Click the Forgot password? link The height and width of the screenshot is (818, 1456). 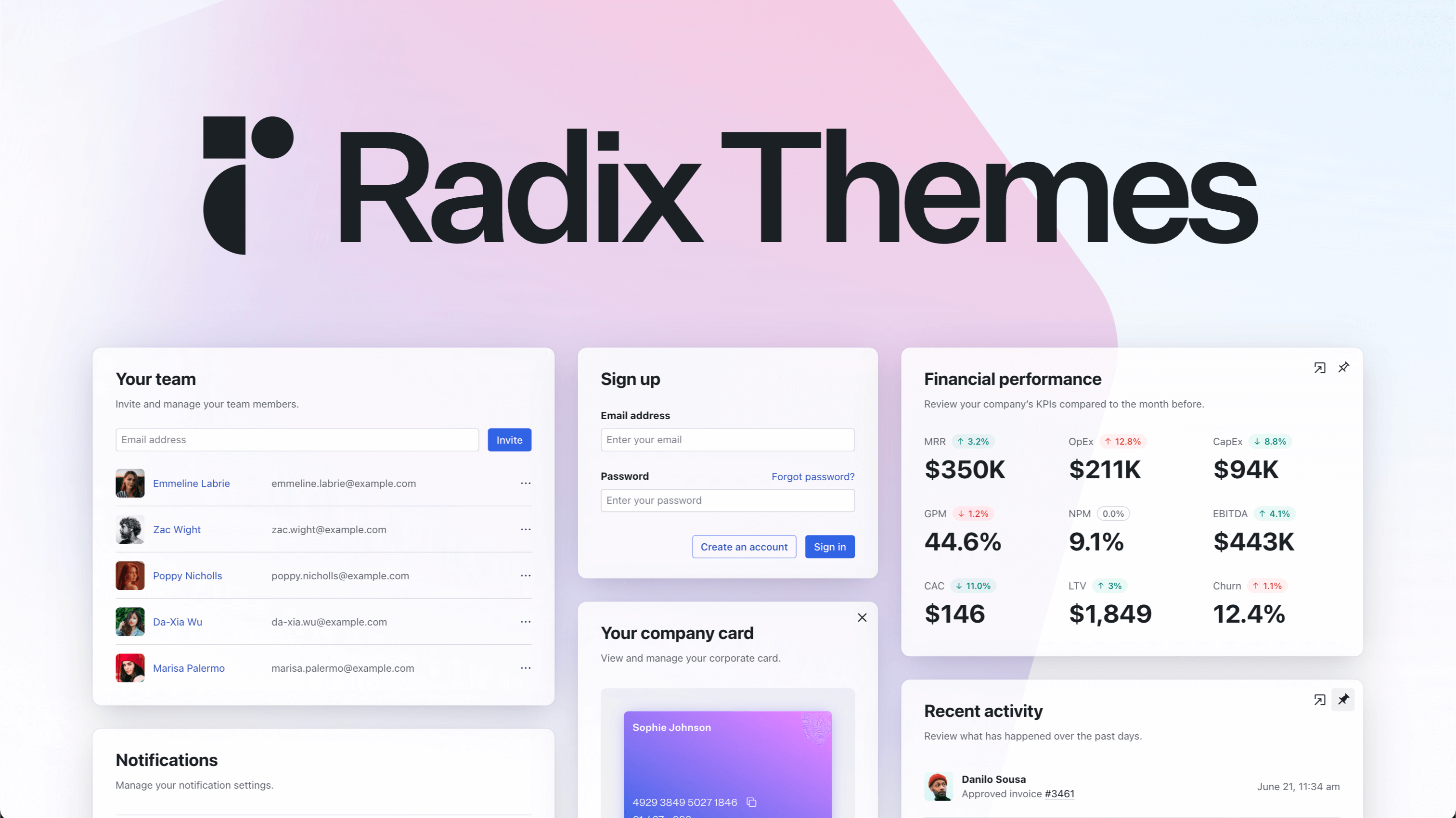coord(813,476)
